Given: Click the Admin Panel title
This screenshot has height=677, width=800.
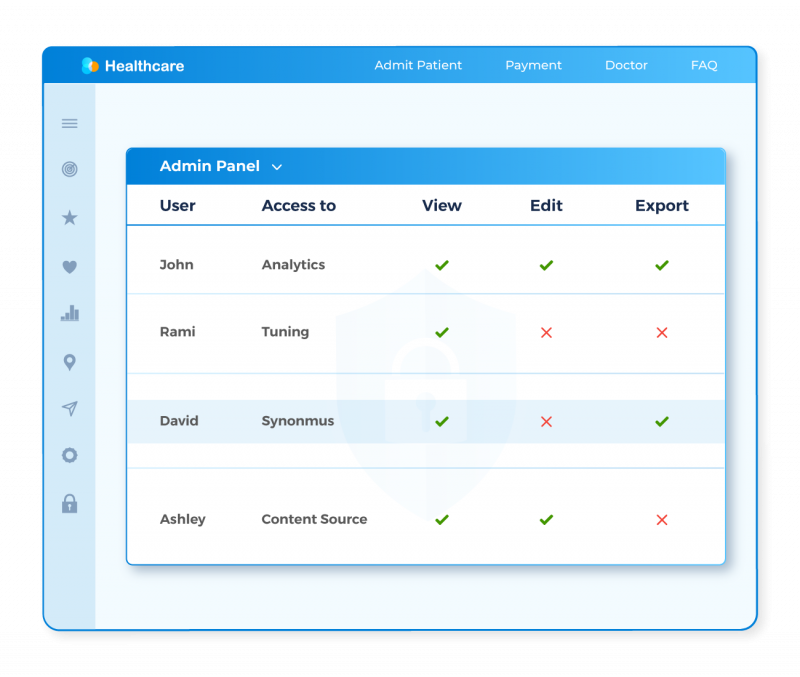Looking at the screenshot, I should pos(210,166).
